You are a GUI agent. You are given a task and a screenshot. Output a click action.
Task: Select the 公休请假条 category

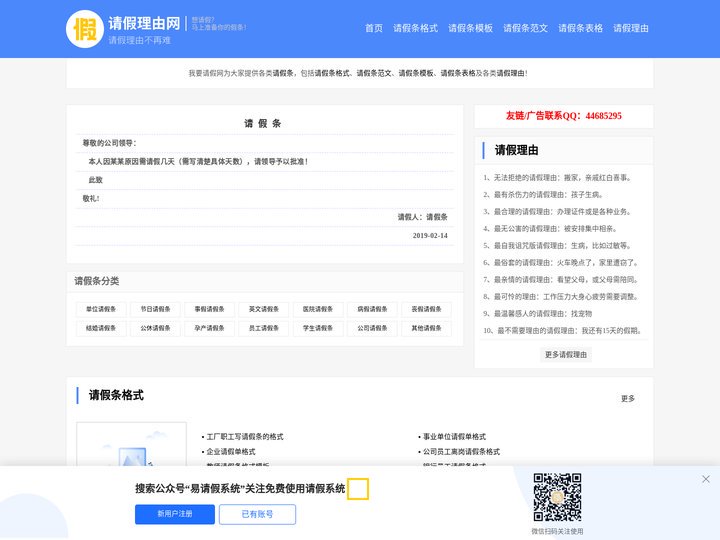point(155,328)
